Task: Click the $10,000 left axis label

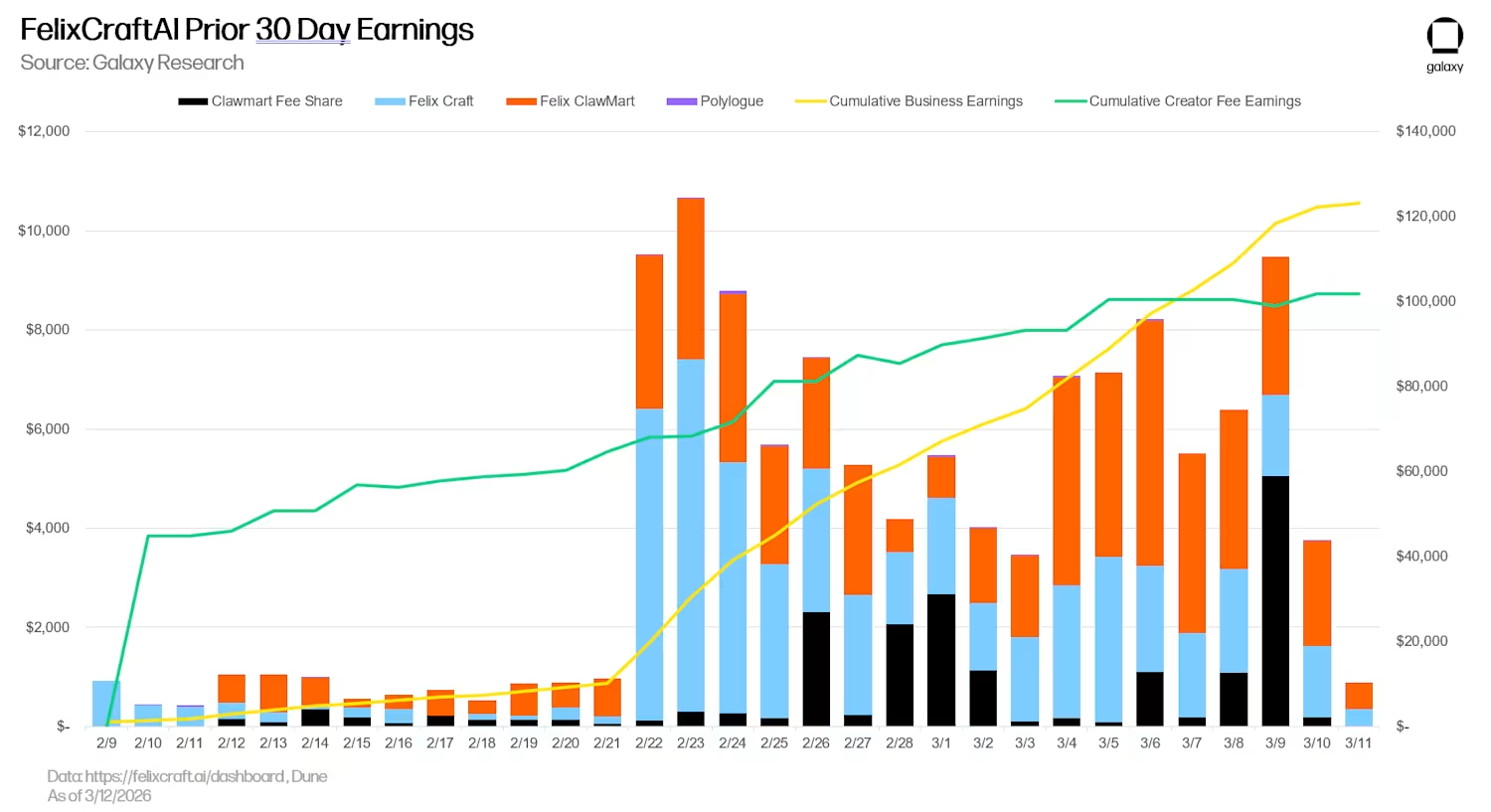Action: 44,231
